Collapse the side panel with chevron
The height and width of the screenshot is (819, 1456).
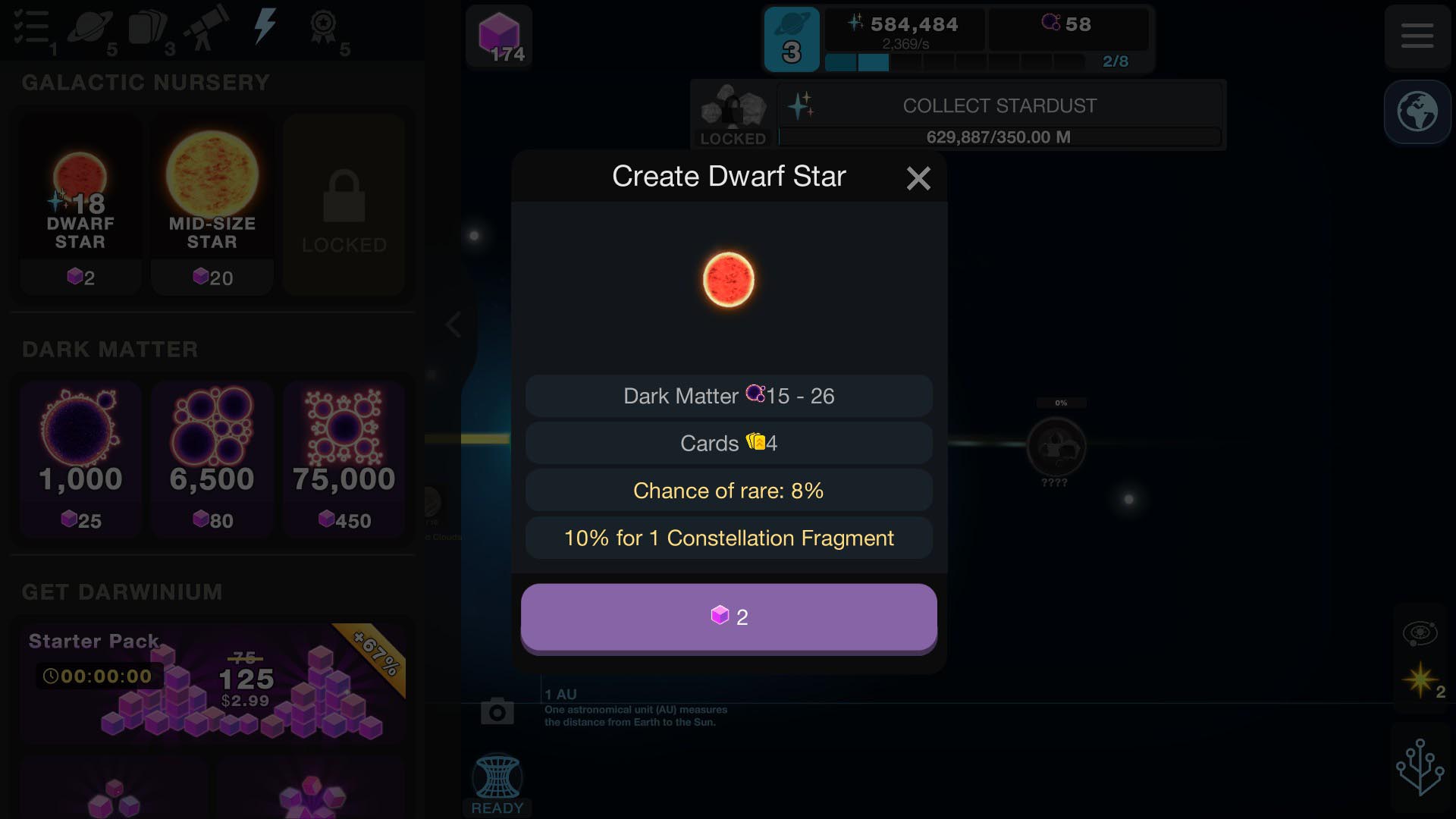point(453,325)
